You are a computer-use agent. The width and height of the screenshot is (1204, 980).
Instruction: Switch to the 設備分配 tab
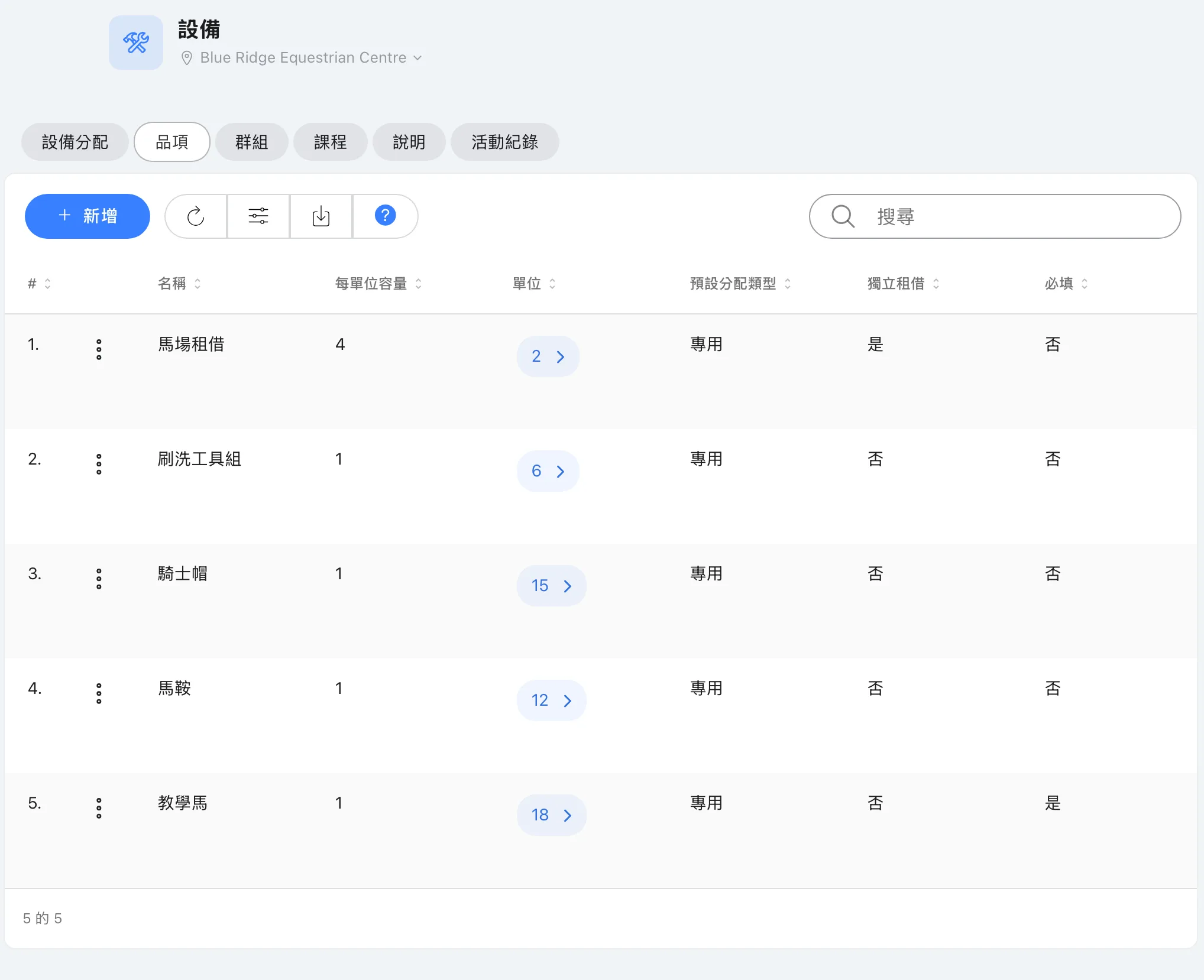tap(75, 142)
